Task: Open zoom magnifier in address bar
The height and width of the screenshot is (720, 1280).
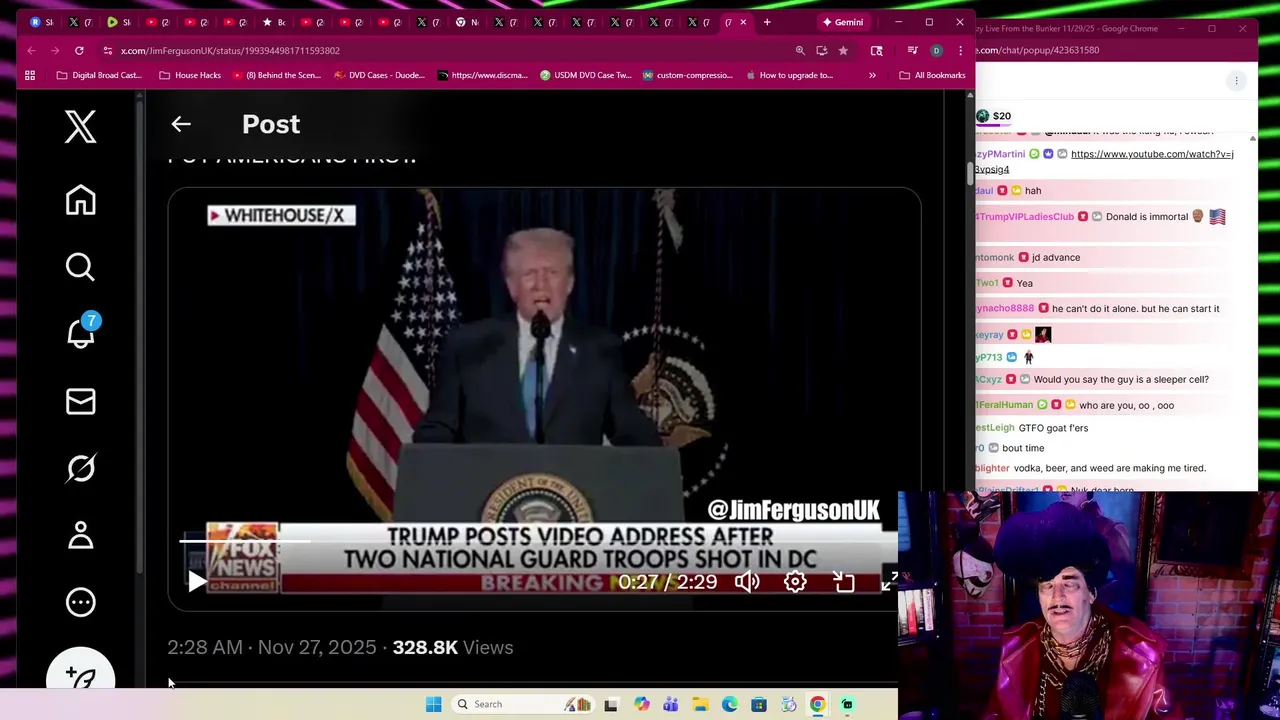Action: (x=800, y=50)
